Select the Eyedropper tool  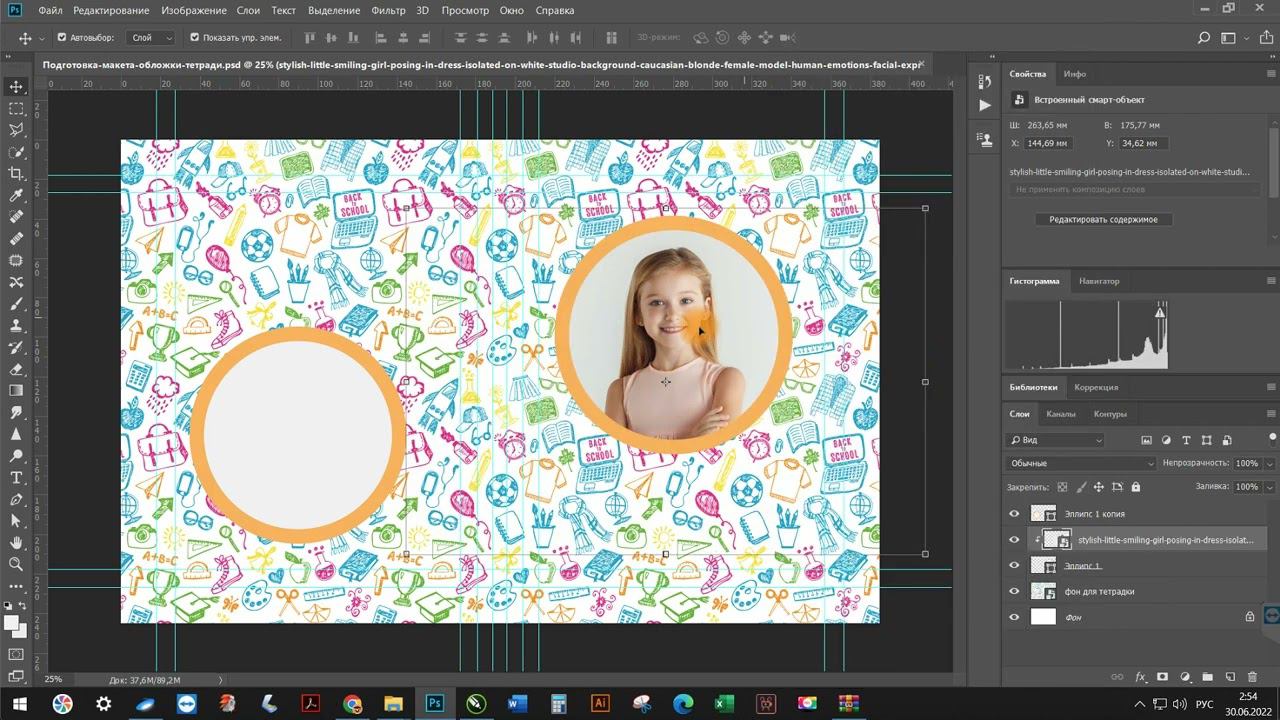pyautogui.click(x=16, y=196)
